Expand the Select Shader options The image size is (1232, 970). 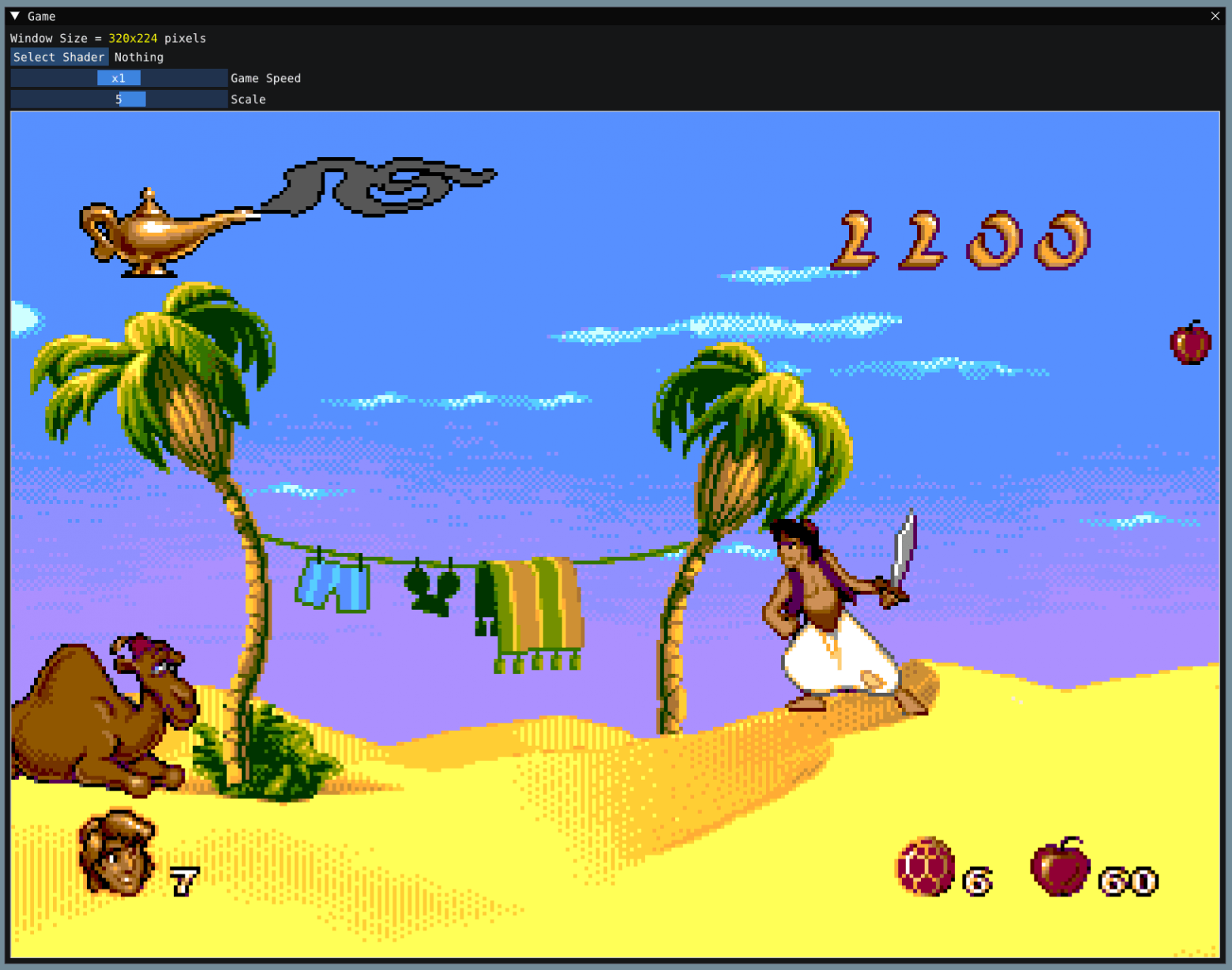click(58, 56)
